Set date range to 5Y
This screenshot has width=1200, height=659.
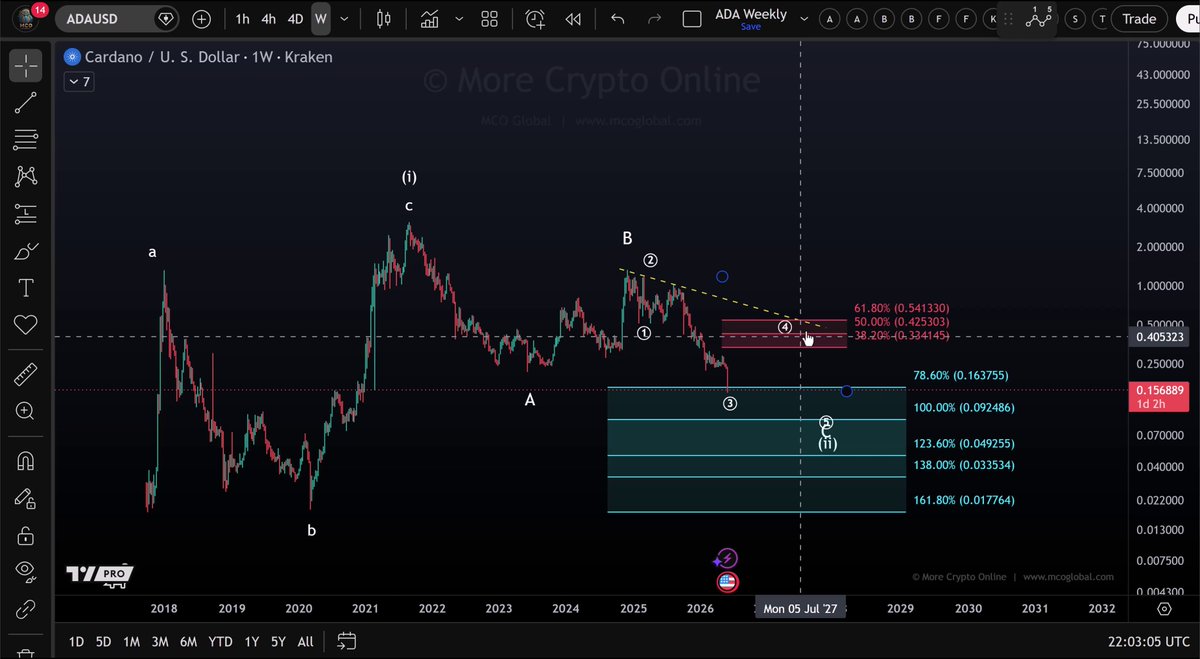[278, 641]
